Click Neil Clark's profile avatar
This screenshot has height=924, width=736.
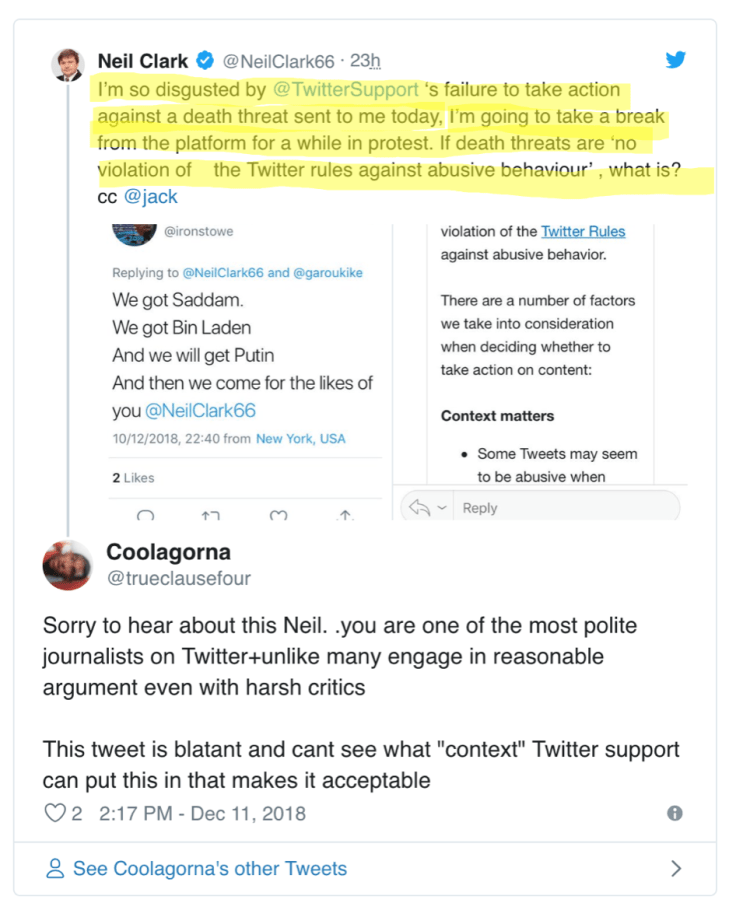pos(69,65)
